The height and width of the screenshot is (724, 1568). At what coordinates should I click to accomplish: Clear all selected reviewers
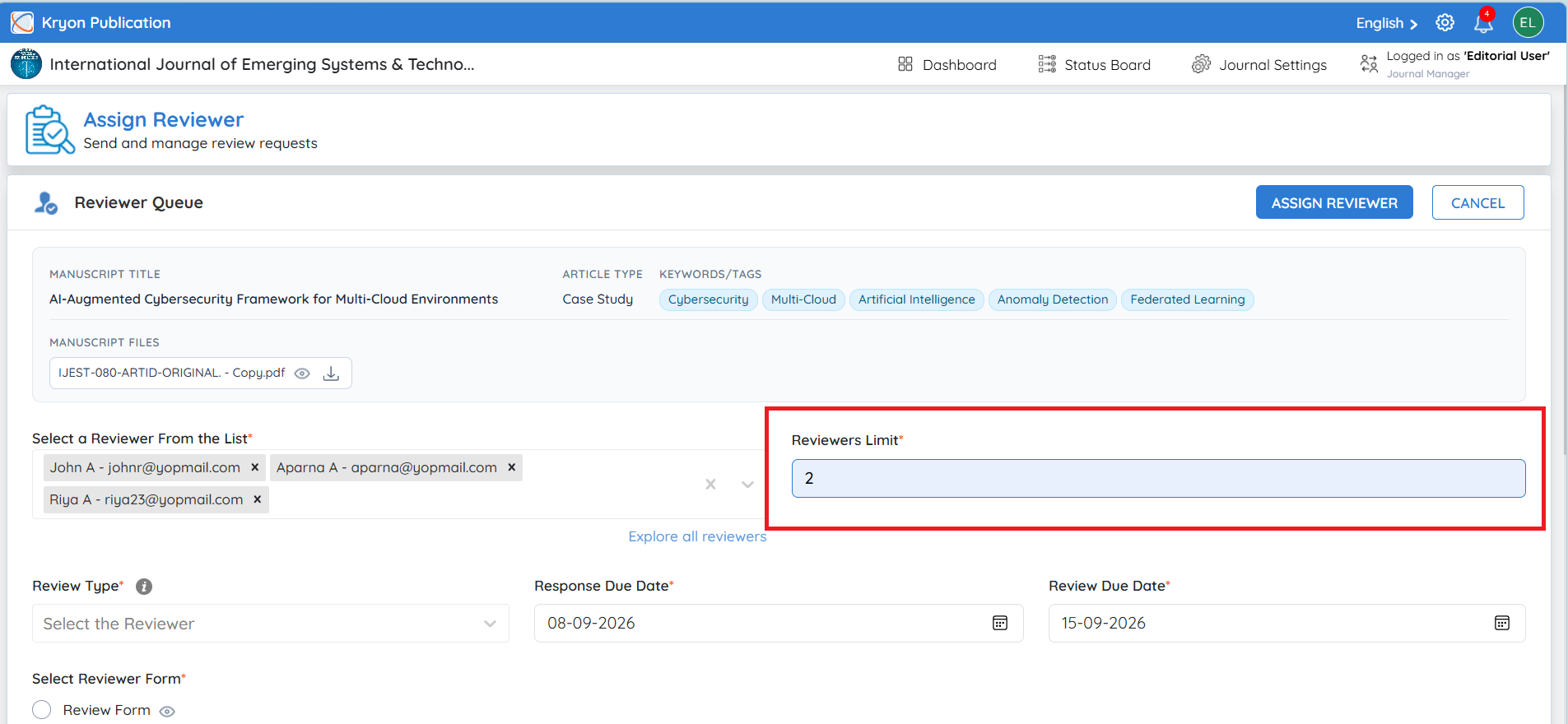tap(710, 485)
